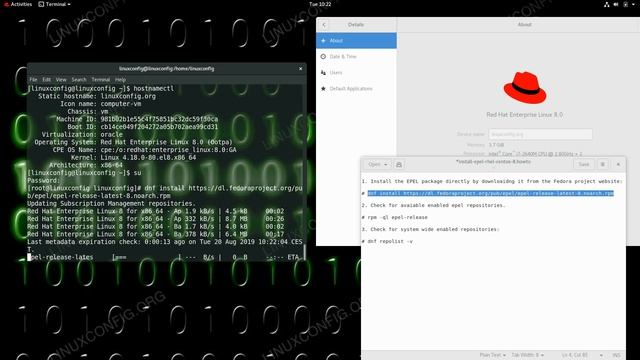Click the volume icon in system tray
Screen dimensions: 640x360
point(616,4)
